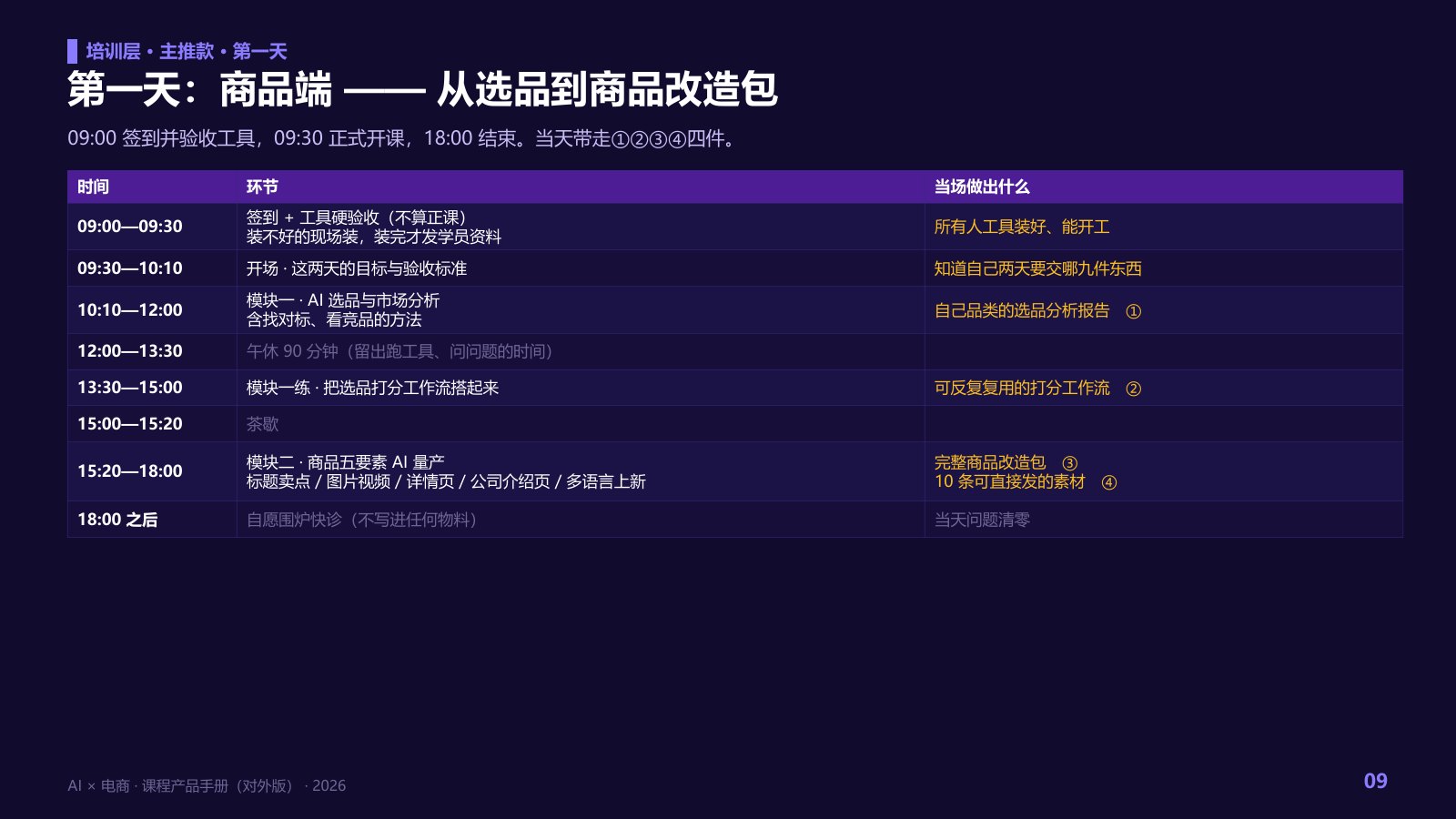Select 模块一练 · 把选品打分工作流搭起来
The height and width of the screenshot is (819, 1456).
[373, 388]
